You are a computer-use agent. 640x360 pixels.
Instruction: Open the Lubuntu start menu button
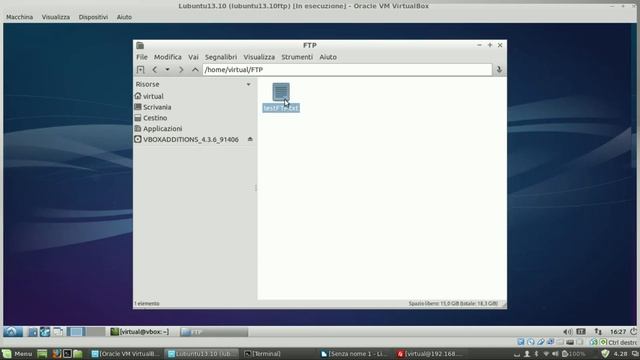(x=12, y=332)
